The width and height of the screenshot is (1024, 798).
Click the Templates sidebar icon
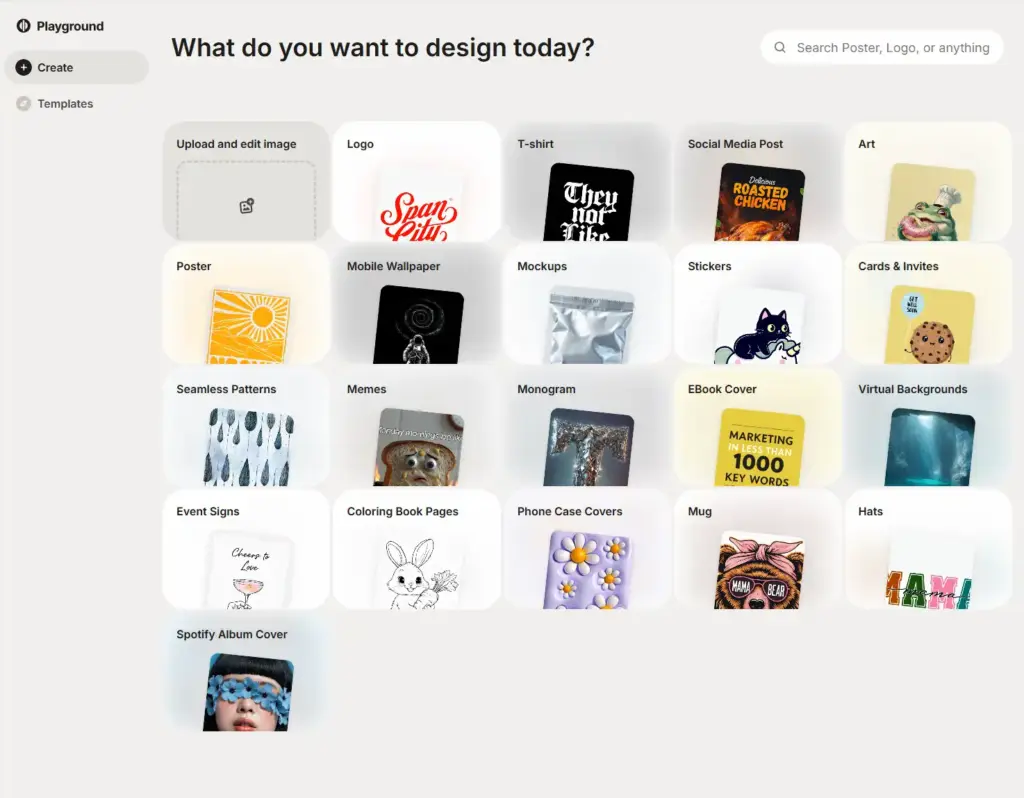pos(24,103)
